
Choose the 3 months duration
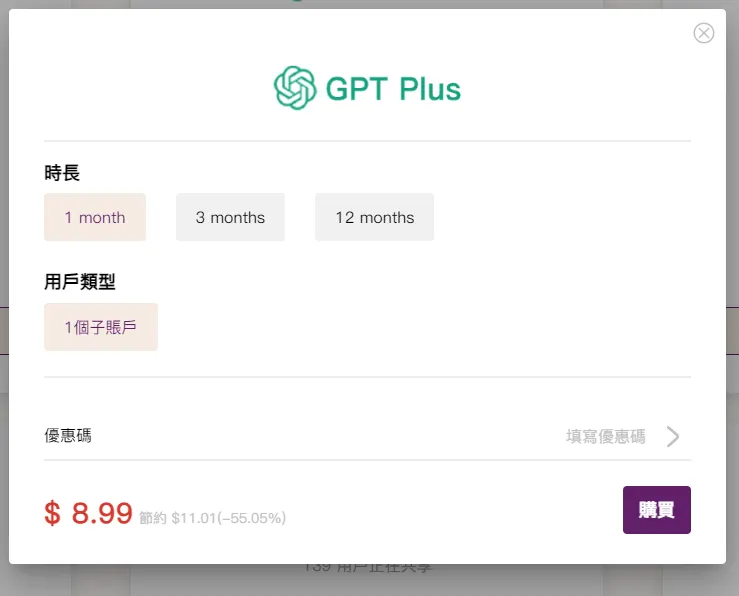pos(230,217)
